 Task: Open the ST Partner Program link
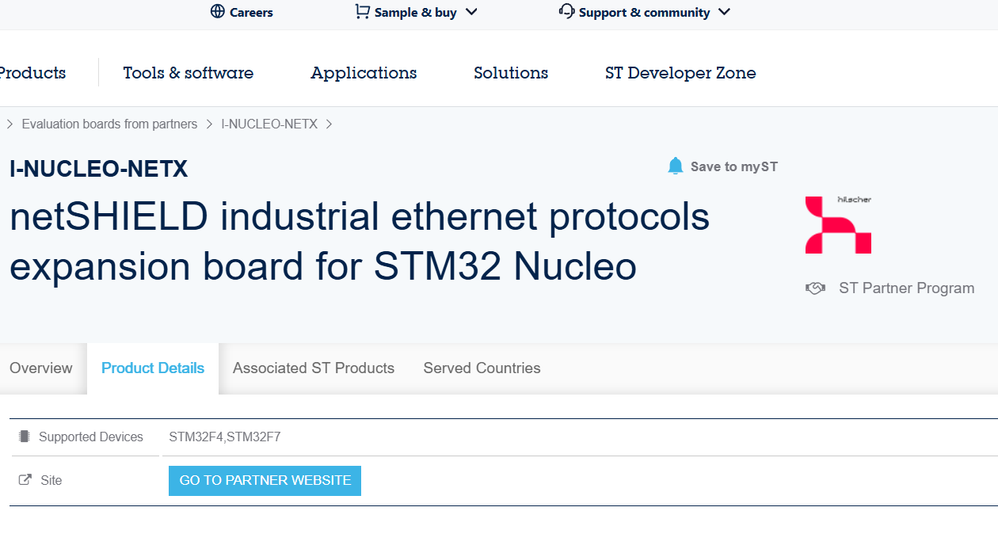tap(906, 288)
